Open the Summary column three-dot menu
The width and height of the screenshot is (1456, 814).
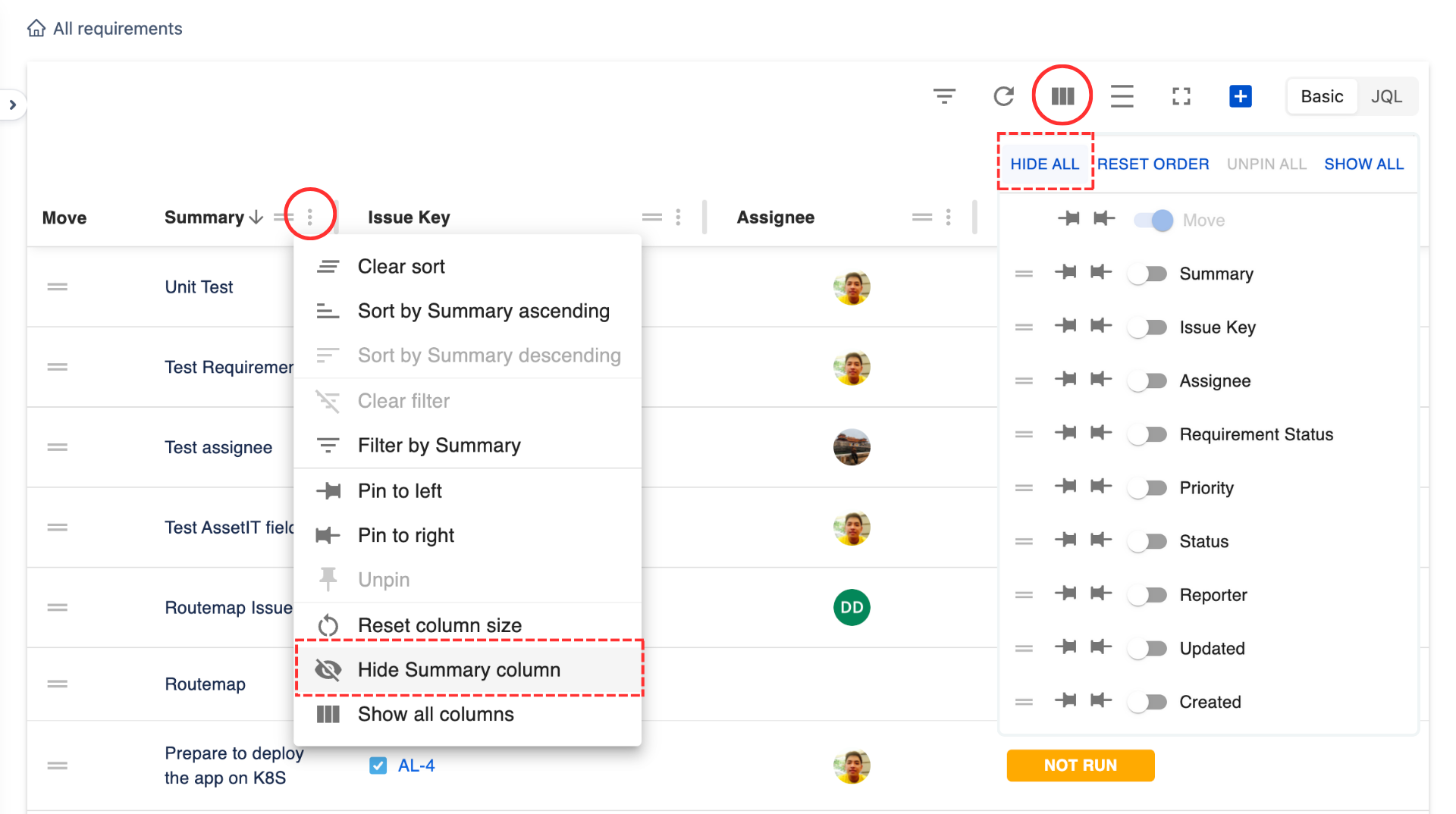(310, 218)
